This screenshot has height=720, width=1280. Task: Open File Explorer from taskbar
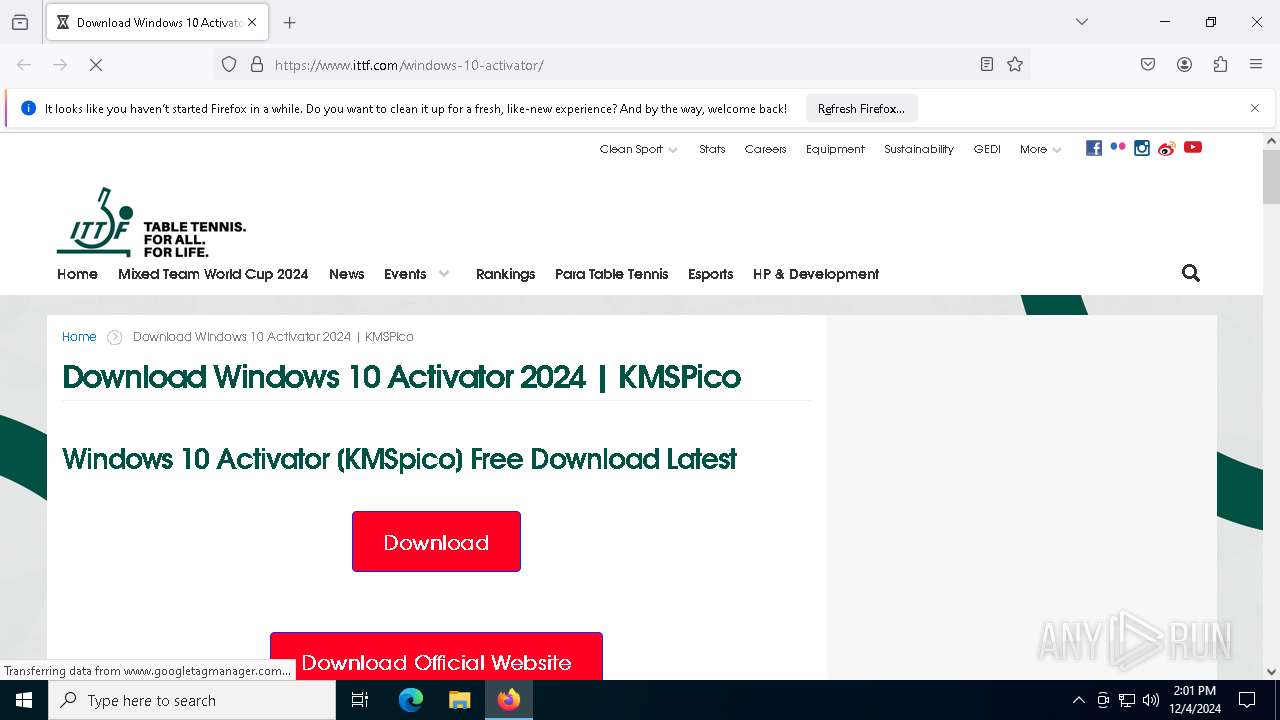point(459,700)
